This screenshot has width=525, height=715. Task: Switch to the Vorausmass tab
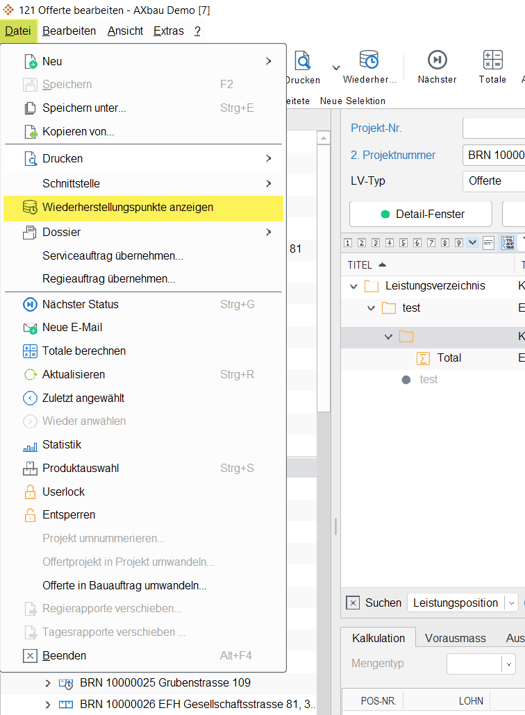[455, 638]
